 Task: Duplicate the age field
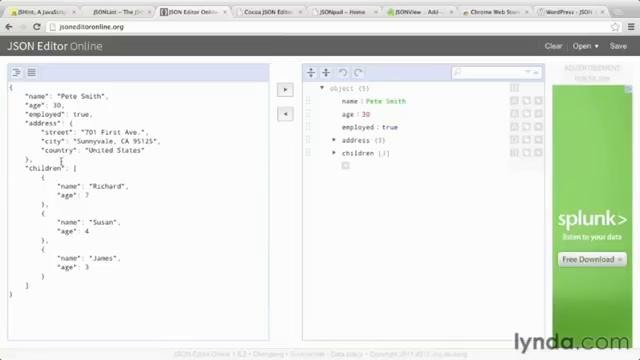coord(527,114)
